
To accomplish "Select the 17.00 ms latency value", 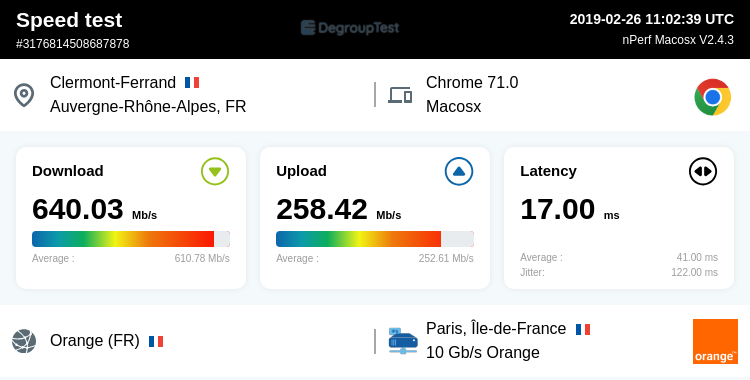I will 570,210.
